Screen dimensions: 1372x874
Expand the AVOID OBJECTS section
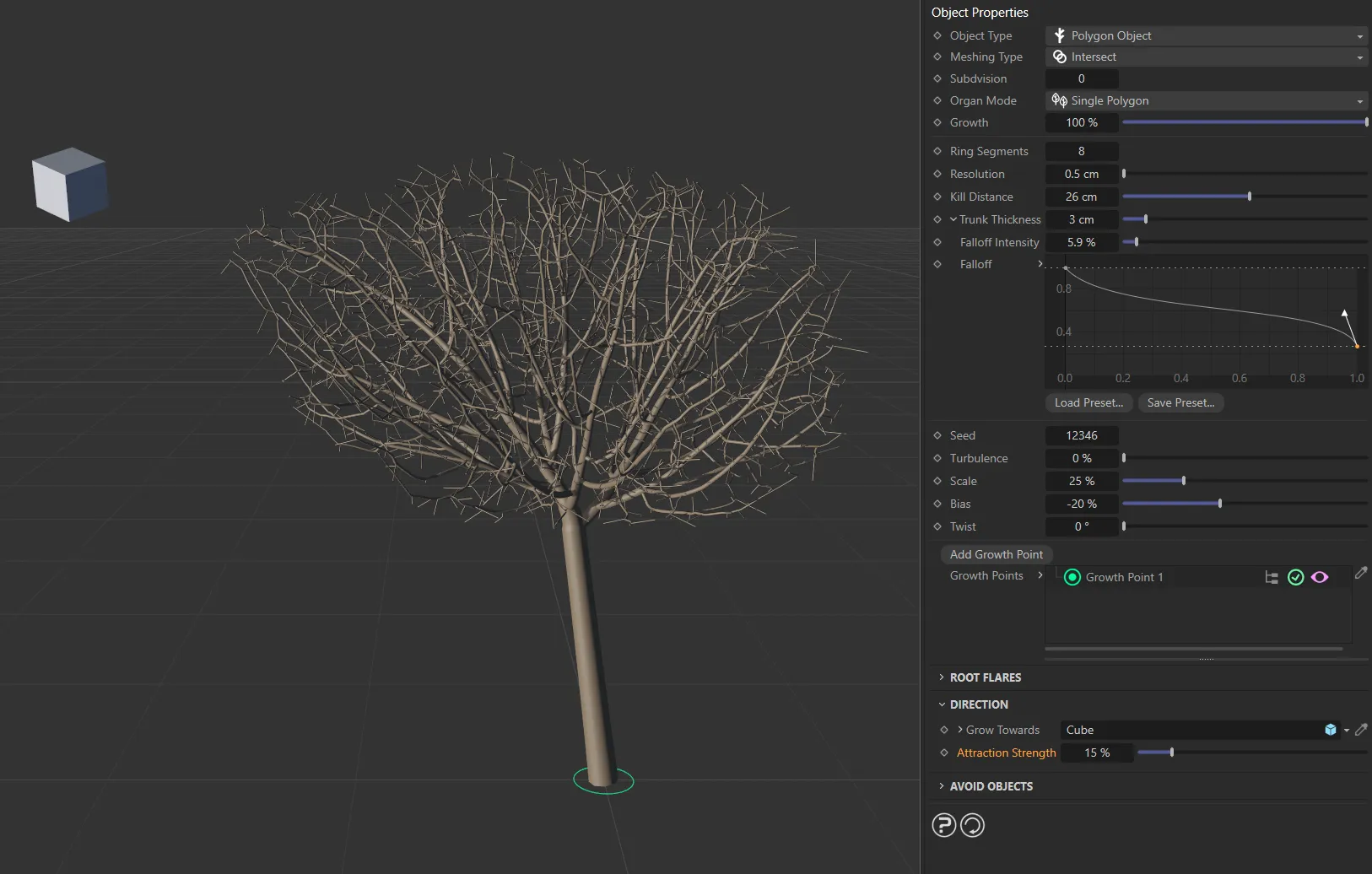pos(991,786)
